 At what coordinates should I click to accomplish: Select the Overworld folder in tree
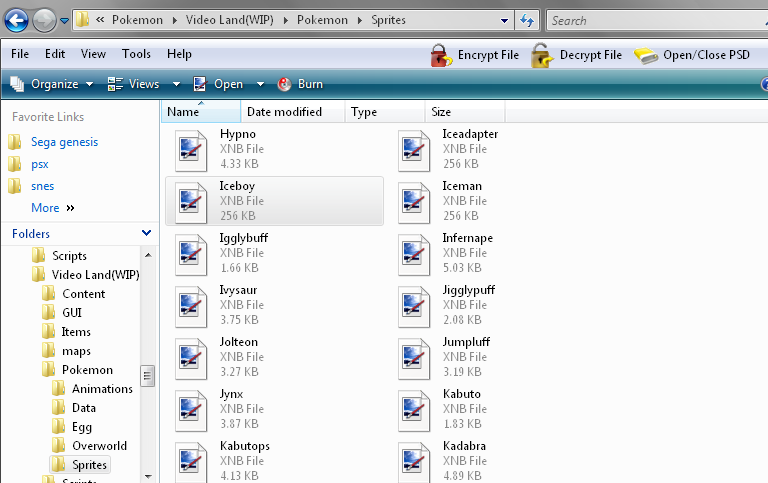[x=99, y=446]
